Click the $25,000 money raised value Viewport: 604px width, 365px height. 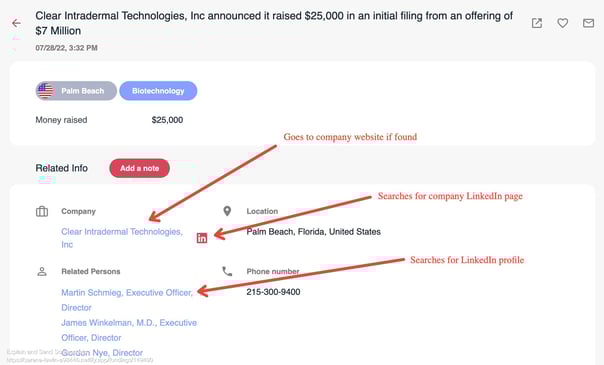coord(167,120)
